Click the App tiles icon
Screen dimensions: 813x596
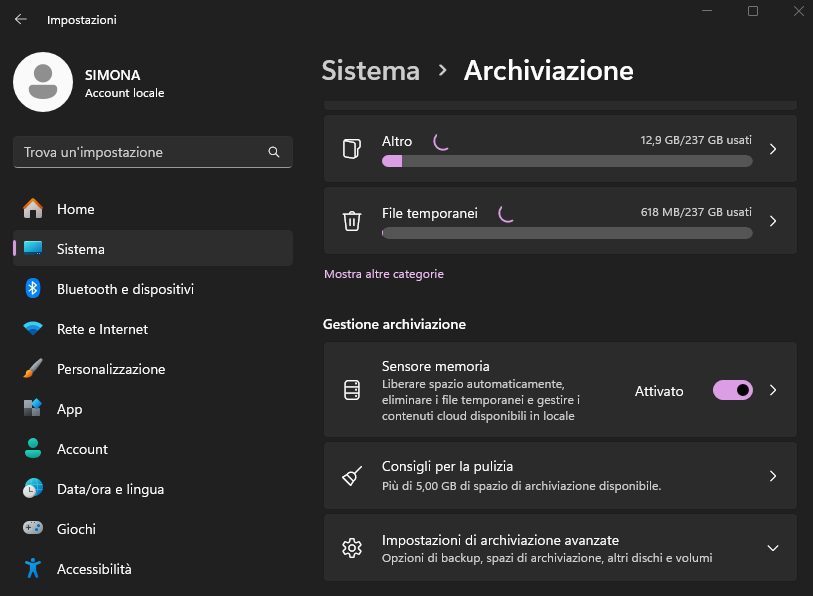click(x=33, y=408)
